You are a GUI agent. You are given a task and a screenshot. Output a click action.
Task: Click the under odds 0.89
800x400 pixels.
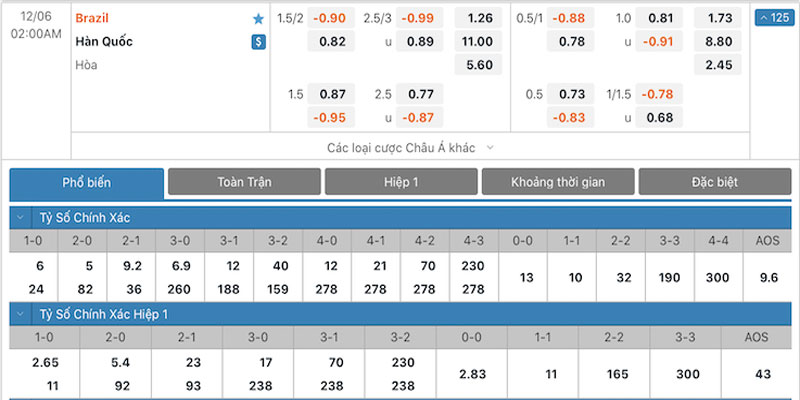point(420,41)
